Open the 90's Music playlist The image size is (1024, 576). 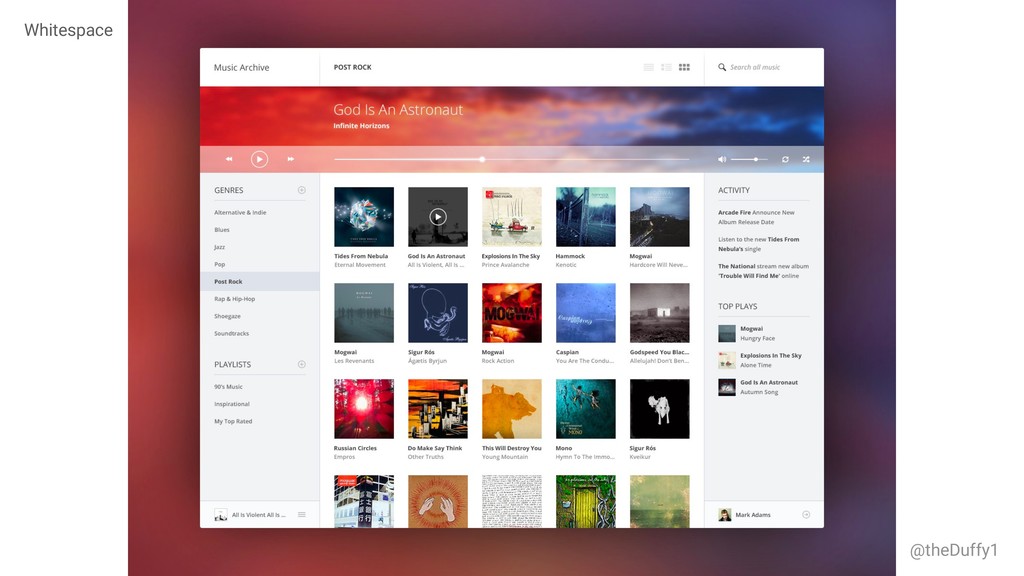tap(229, 387)
